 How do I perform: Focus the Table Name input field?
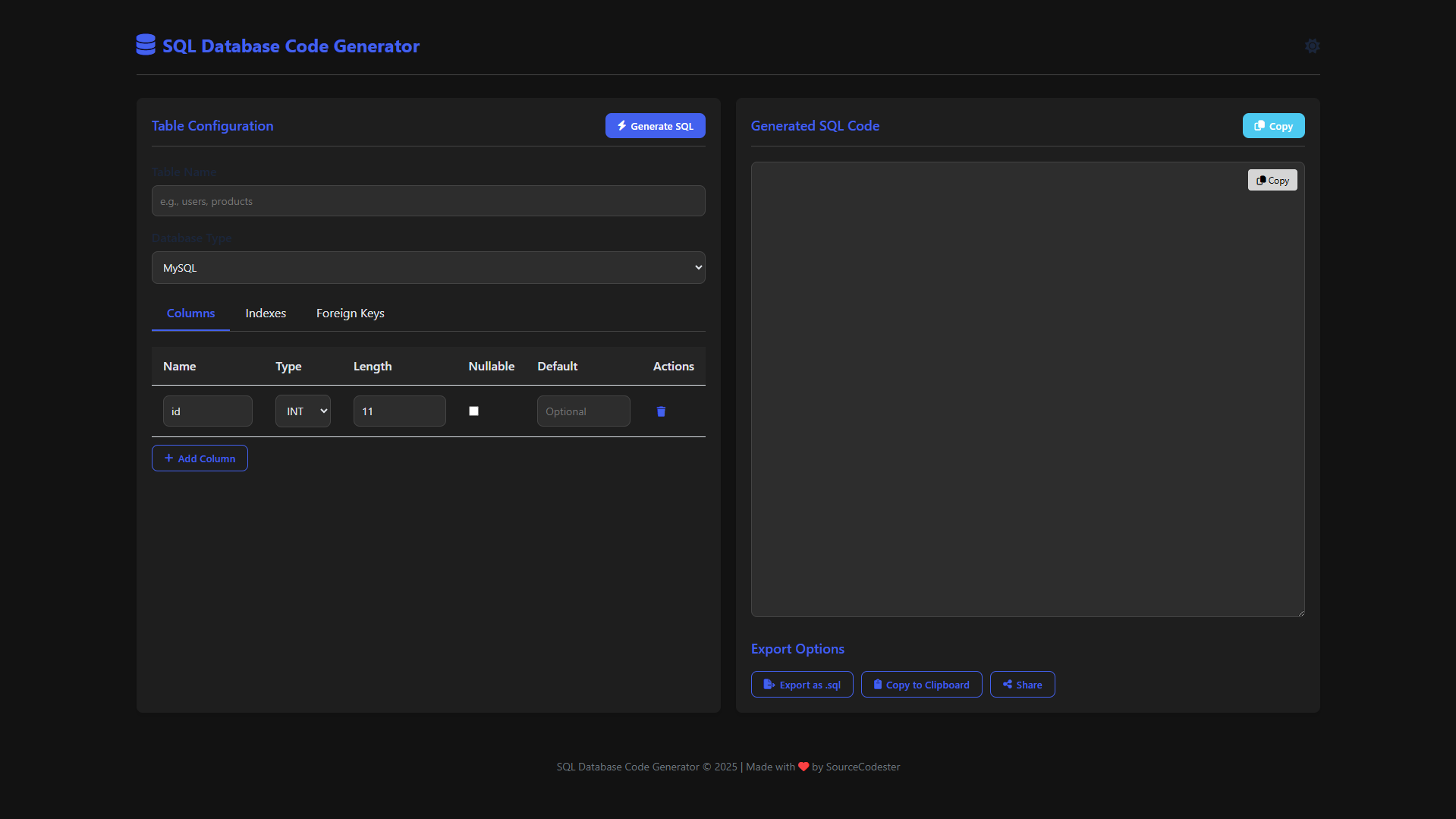point(428,201)
